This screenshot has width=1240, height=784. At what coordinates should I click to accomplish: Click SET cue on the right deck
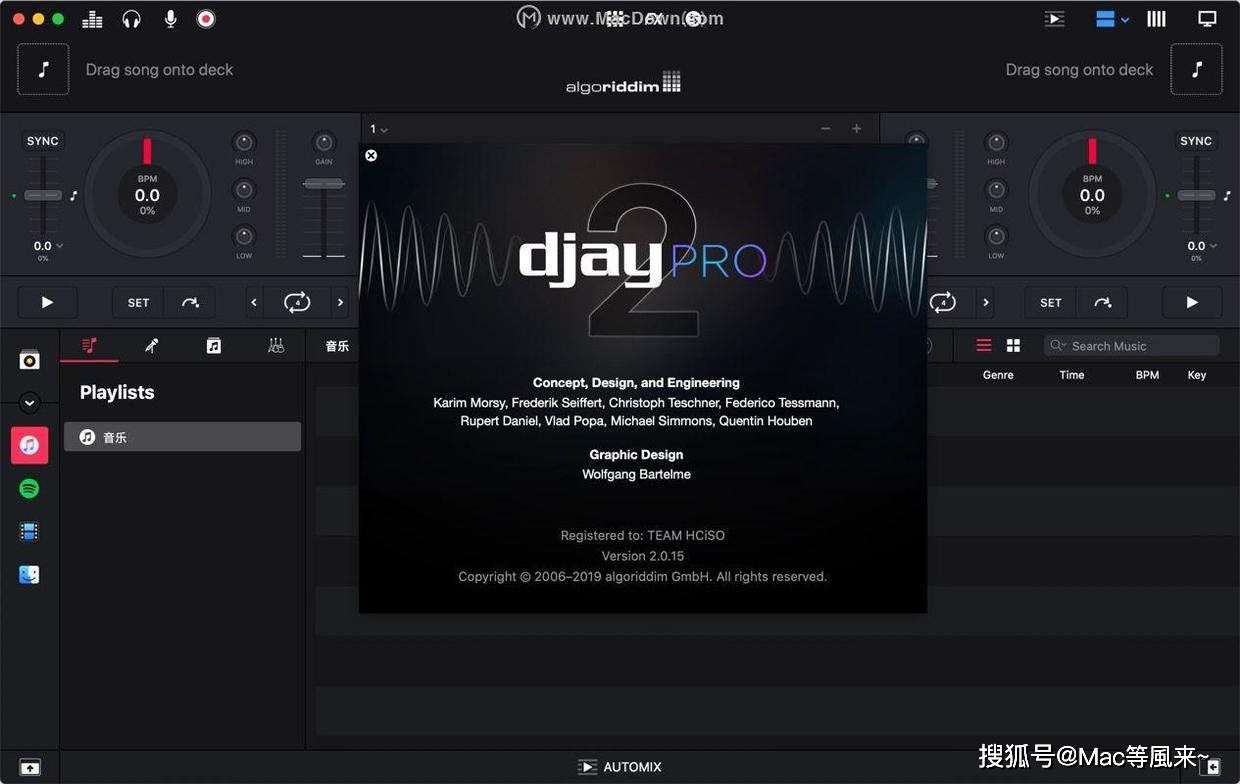[1051, 302]
